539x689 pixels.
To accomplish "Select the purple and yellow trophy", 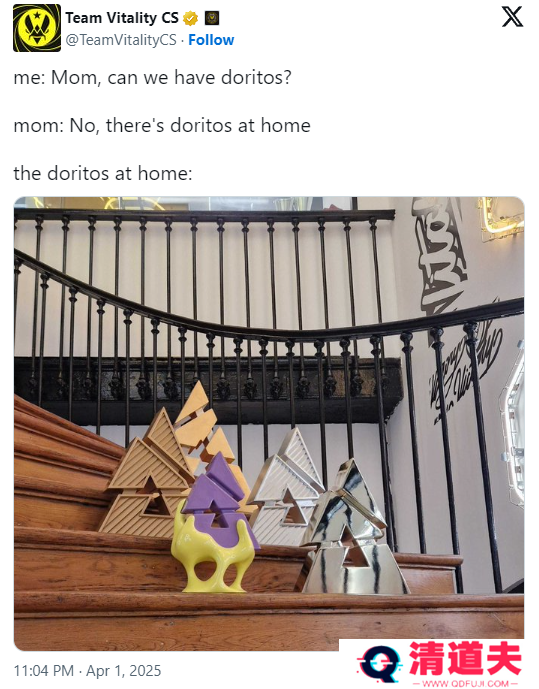I will click(215, 523).
